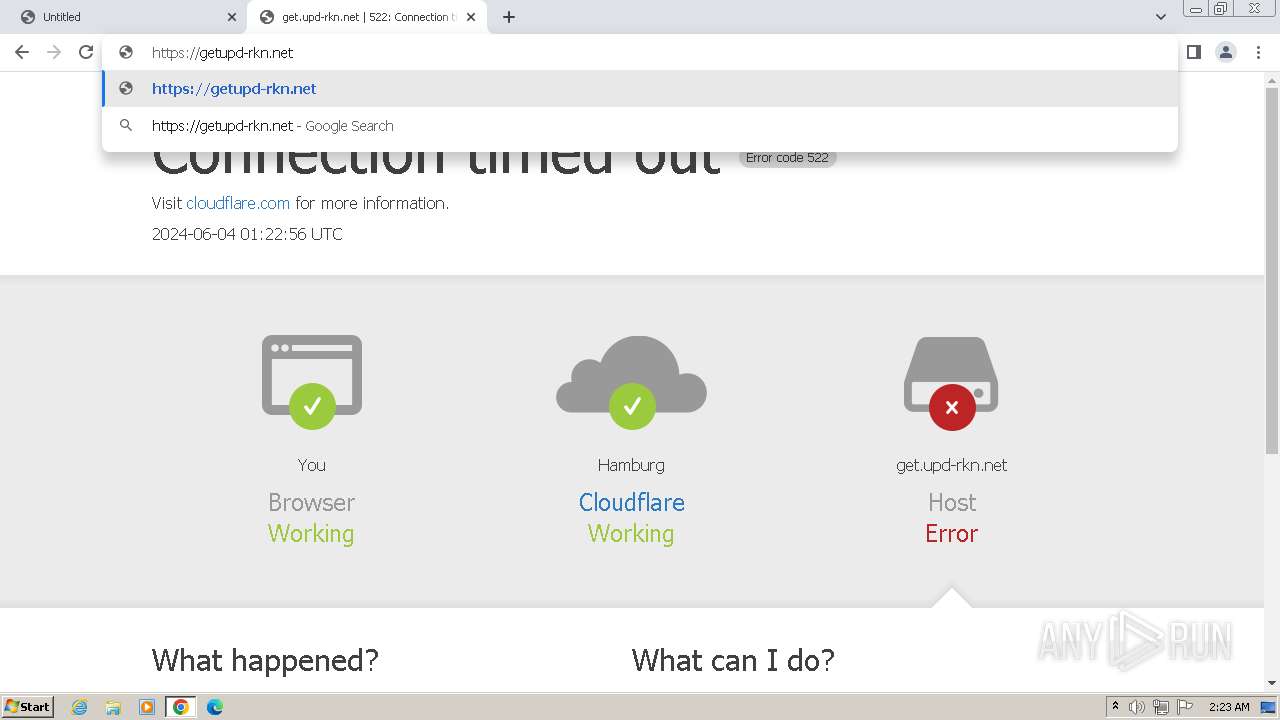
Task: Click the page vertical scrollbar thumb
Action: pos(1272,270)
